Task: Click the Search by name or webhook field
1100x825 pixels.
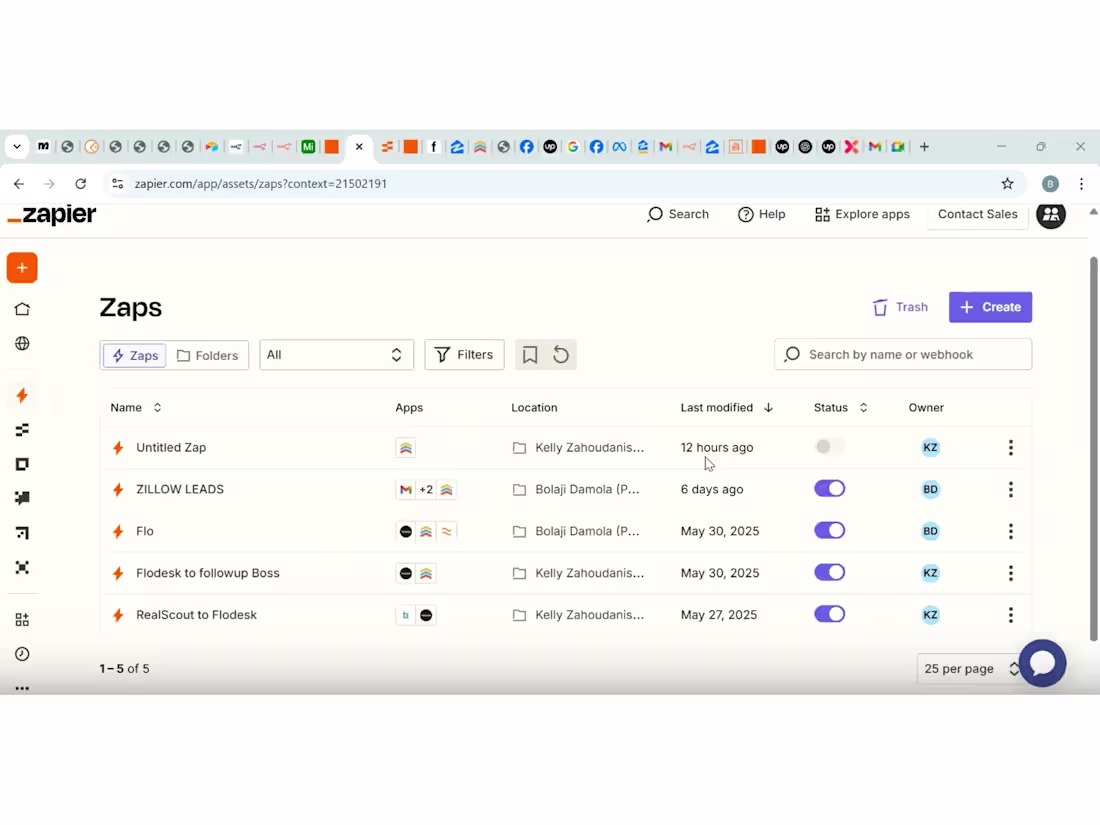Action: click(x=903, y=355)
